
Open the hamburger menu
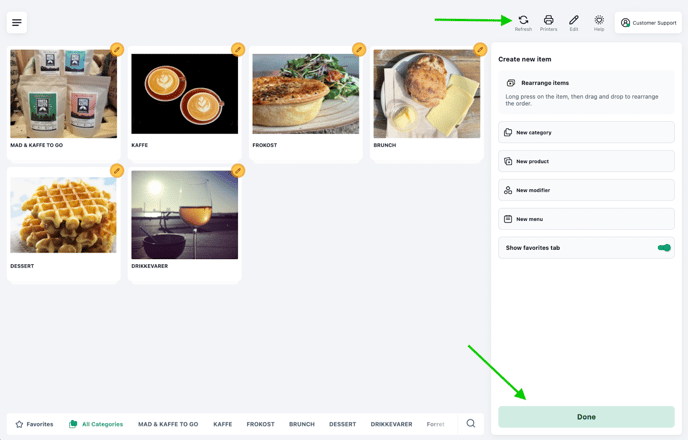(x=17, y=23)
